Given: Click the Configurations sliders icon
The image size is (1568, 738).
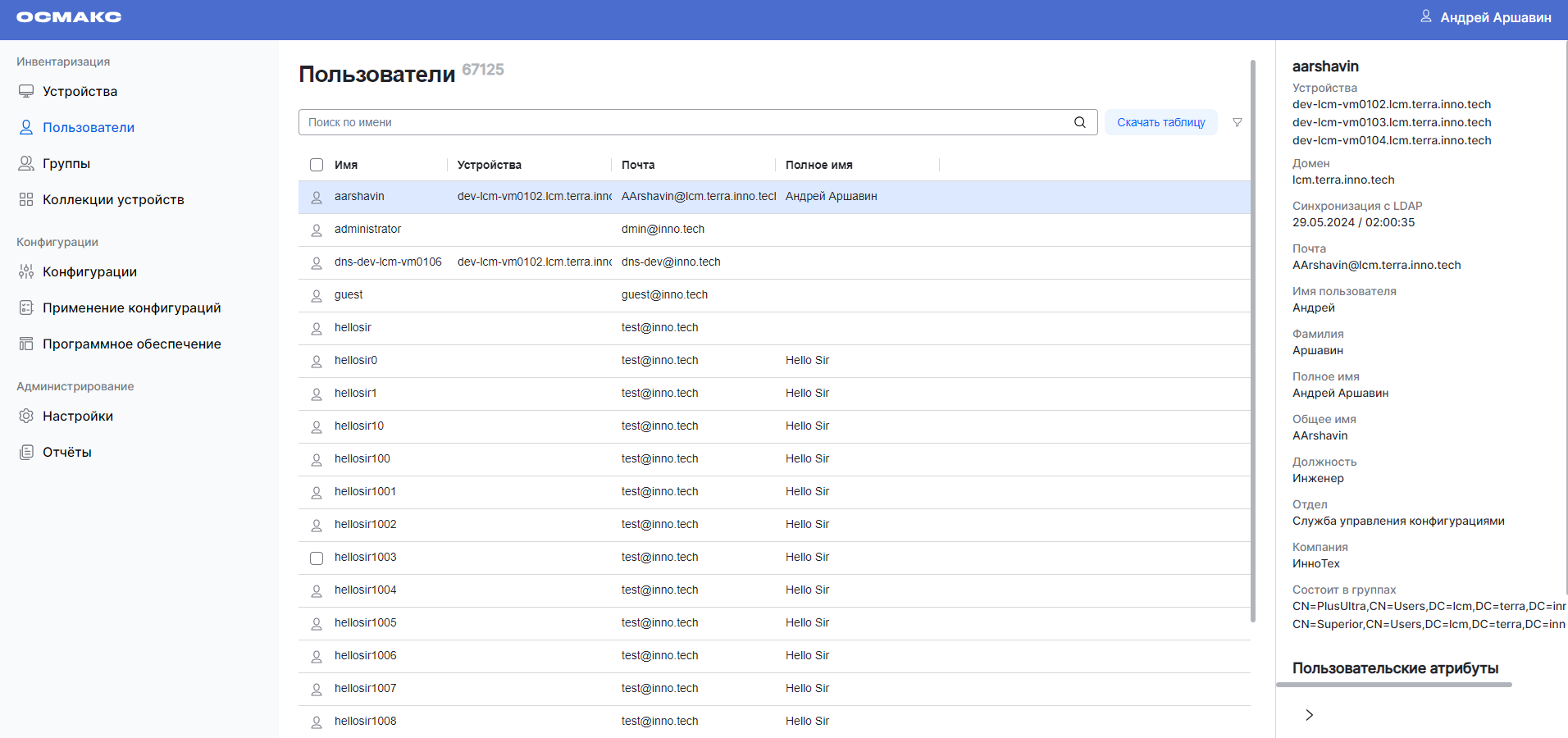Looking at the screenshot, I should (26, 271).
